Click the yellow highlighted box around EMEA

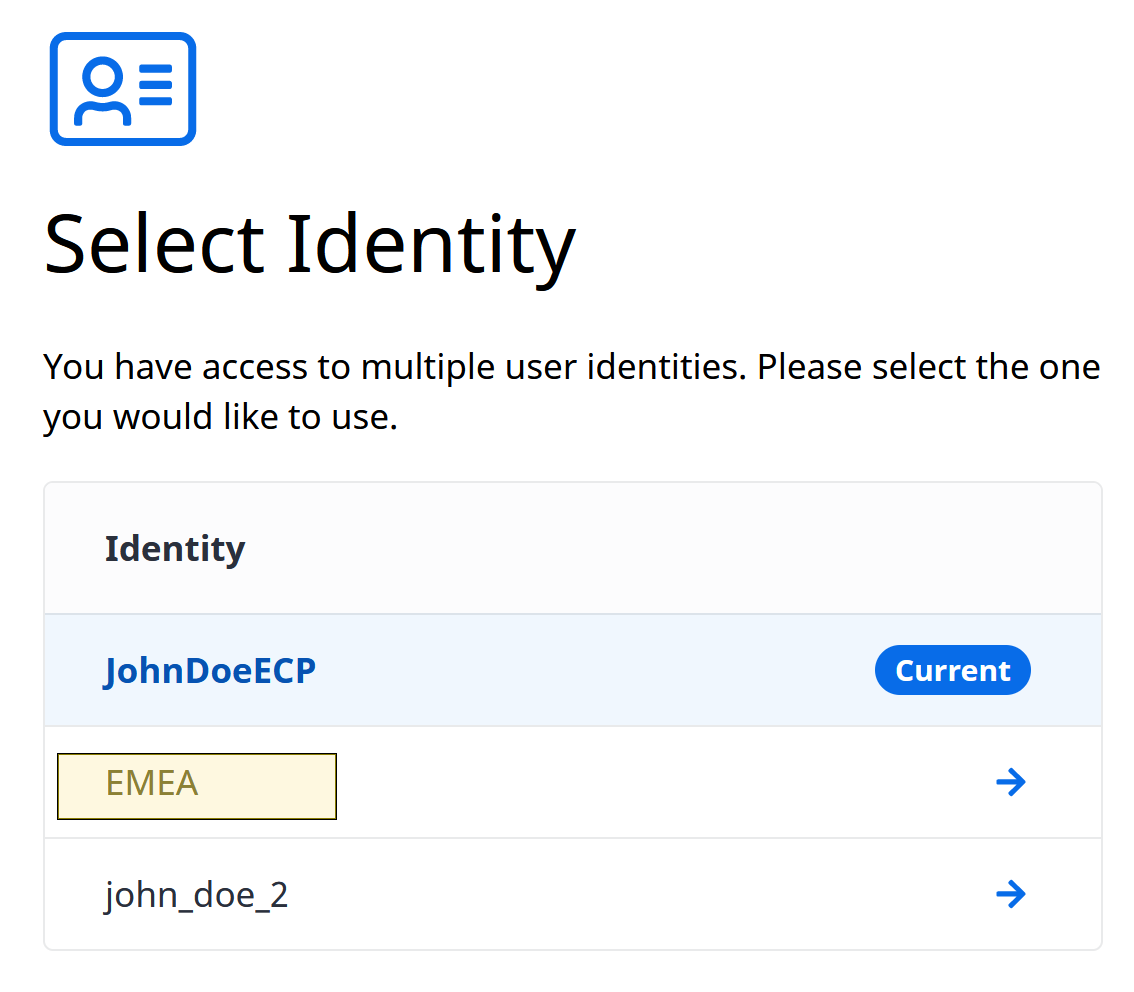[197, 786]
